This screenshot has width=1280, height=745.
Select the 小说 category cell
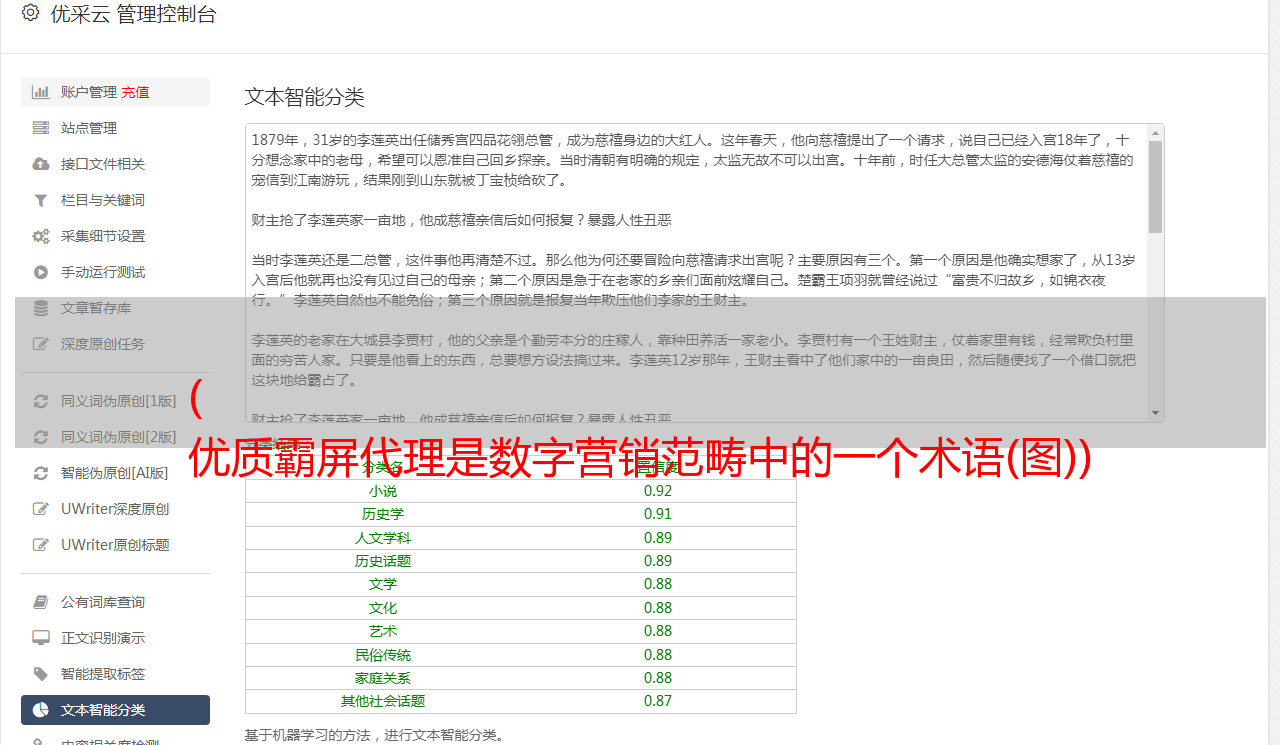tap(383, 491)
